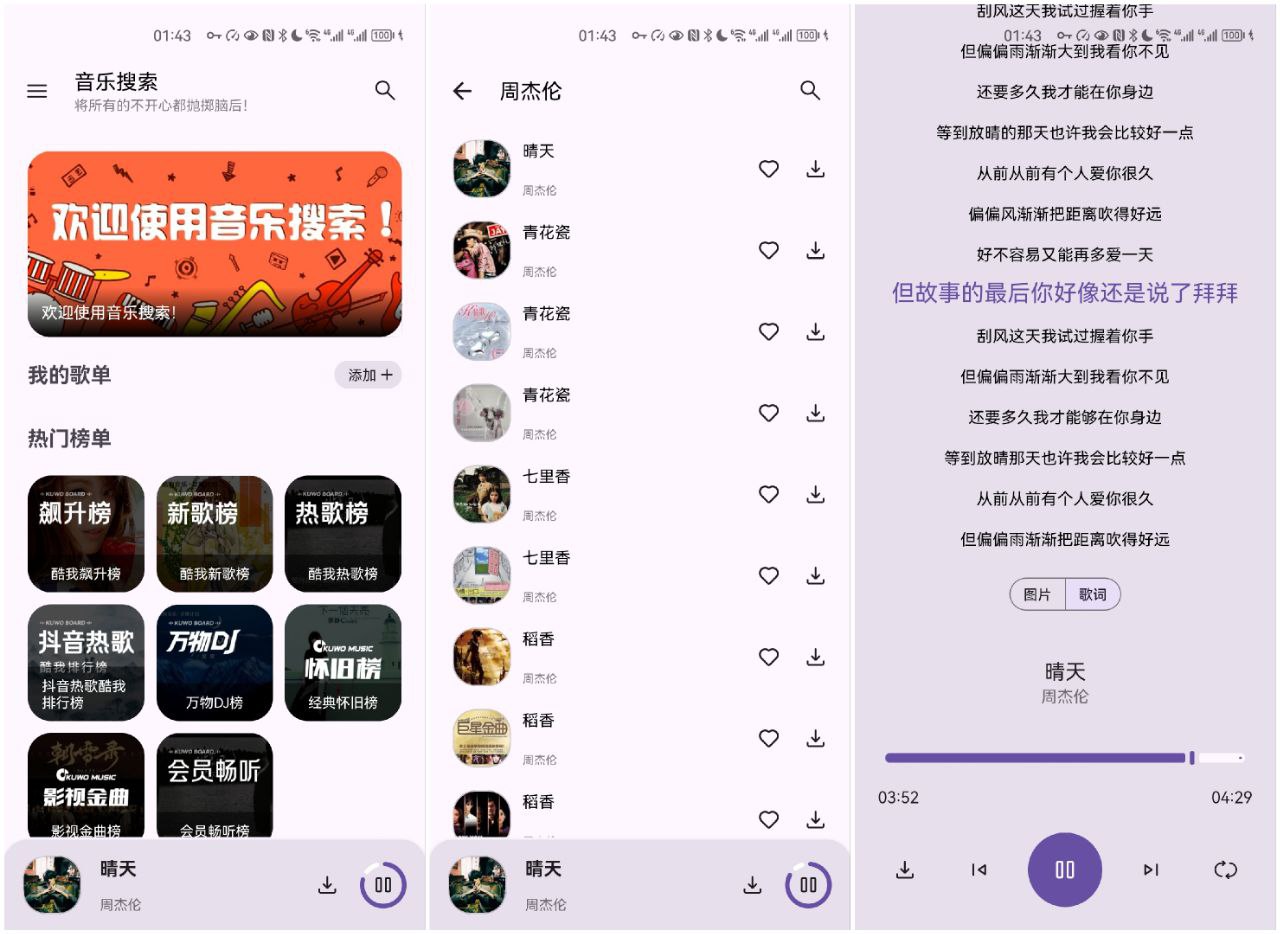The image size is (1280, 934).
Task: Skip to next track in full player
Action: coord(1151,870)
